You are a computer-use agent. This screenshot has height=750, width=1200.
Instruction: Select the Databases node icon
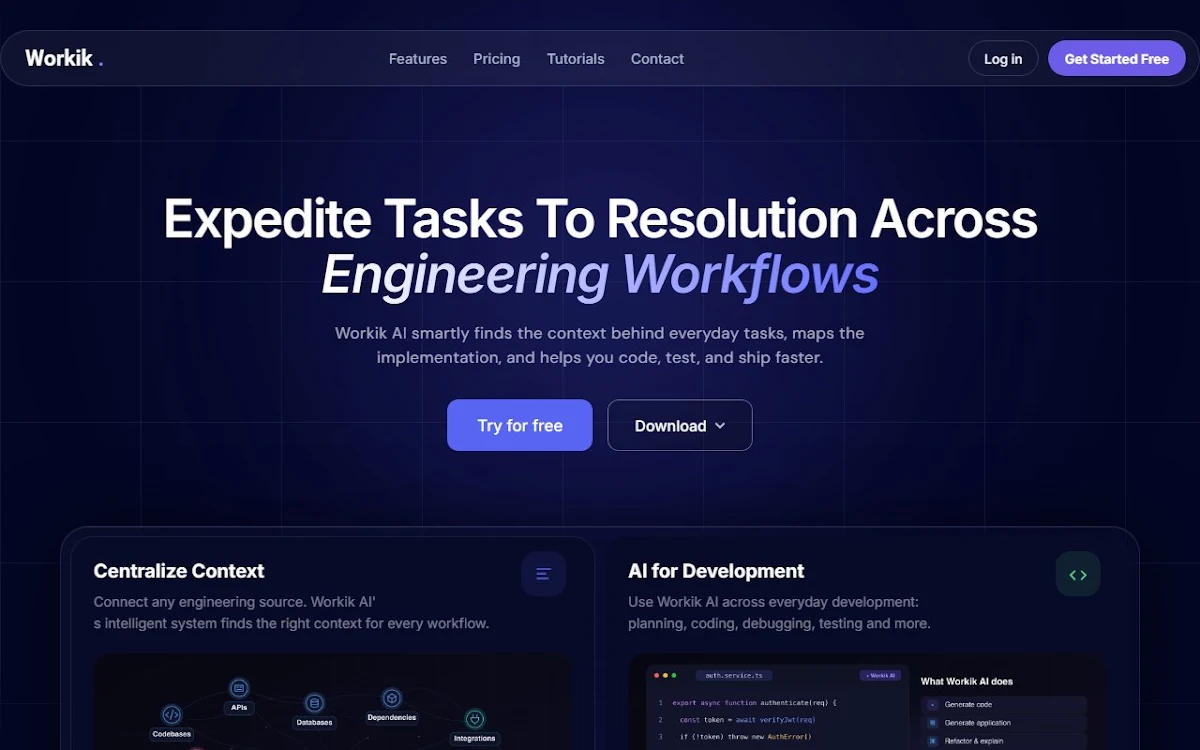point(314,704)
